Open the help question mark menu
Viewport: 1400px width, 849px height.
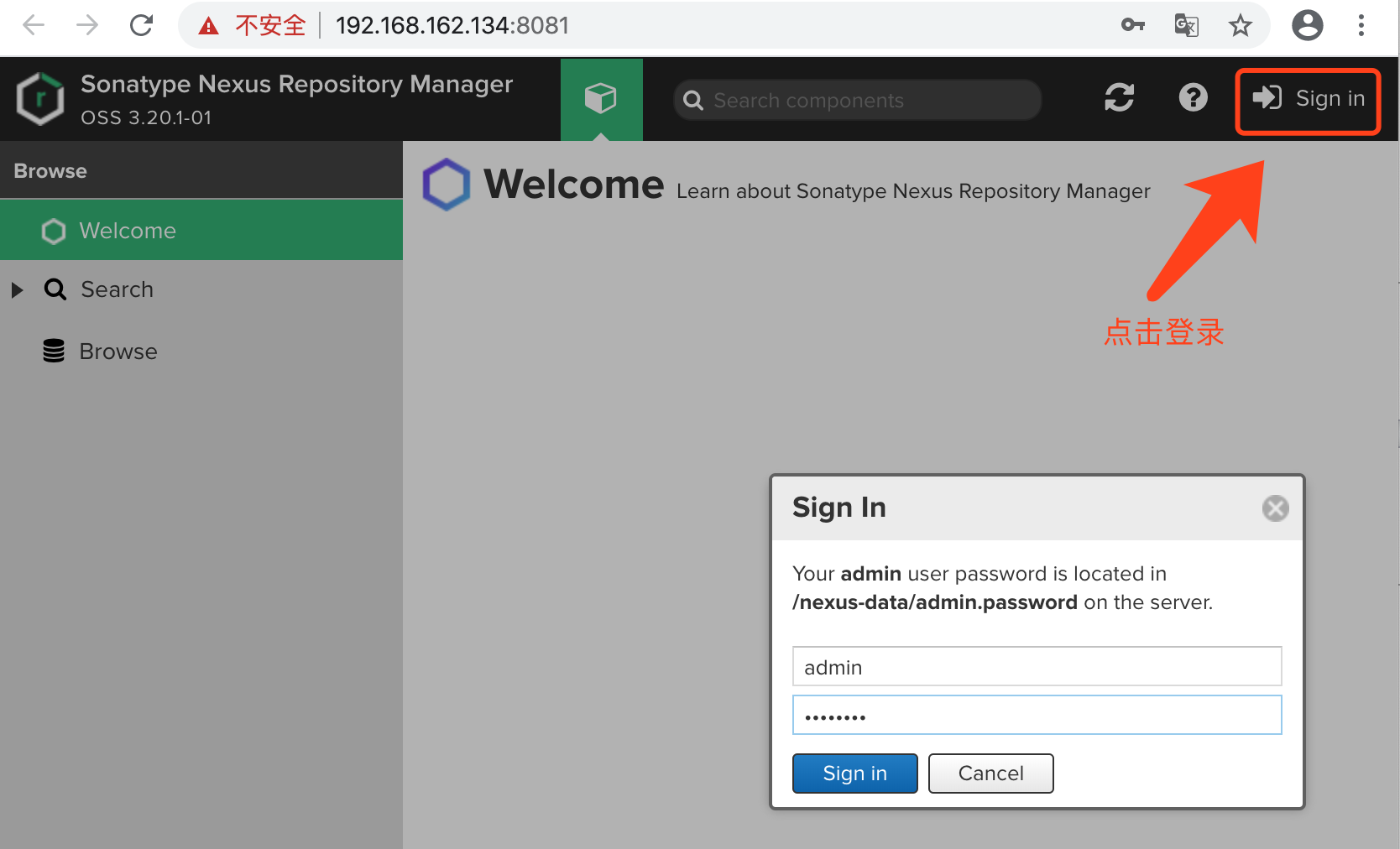[x=1193, y=98]
